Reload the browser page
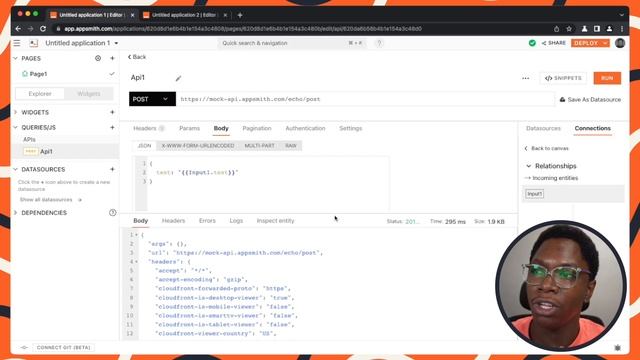 coord(43,29)
